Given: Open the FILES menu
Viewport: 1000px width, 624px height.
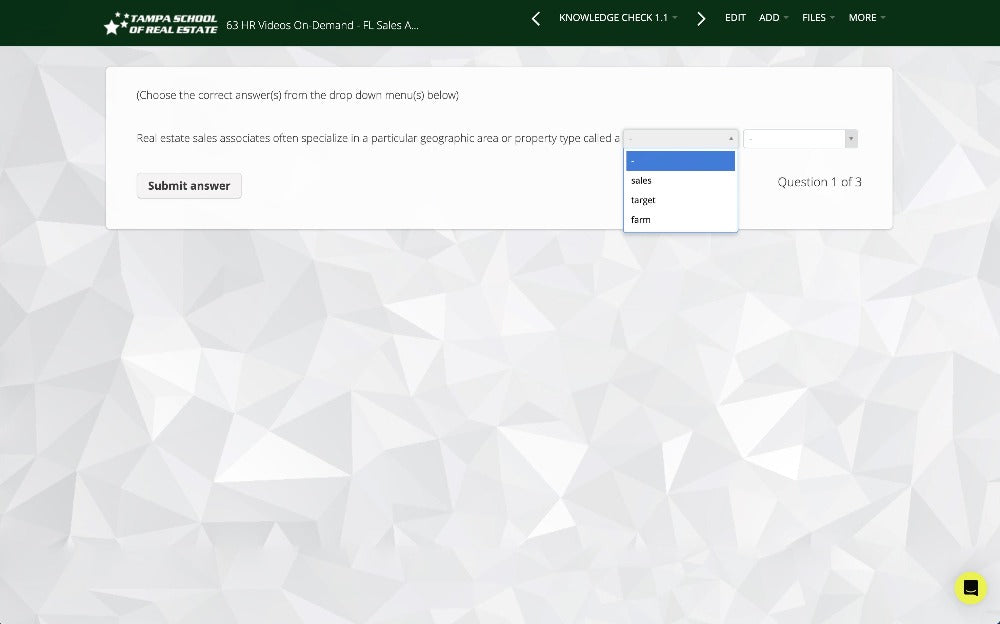Looking at the screenshot, I should [818, 18].
